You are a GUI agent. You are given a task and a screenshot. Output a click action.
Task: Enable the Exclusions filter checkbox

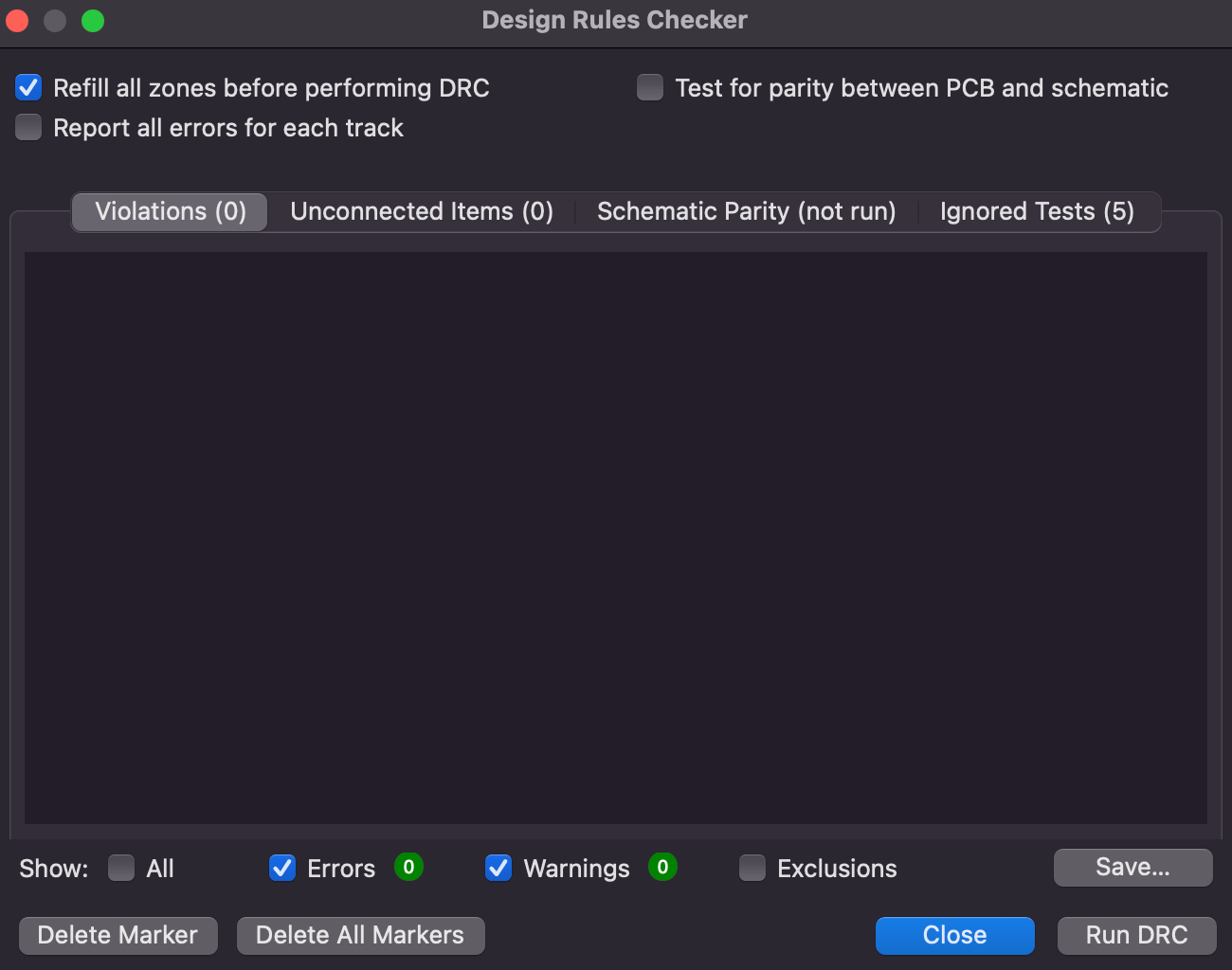pos(752,868)
